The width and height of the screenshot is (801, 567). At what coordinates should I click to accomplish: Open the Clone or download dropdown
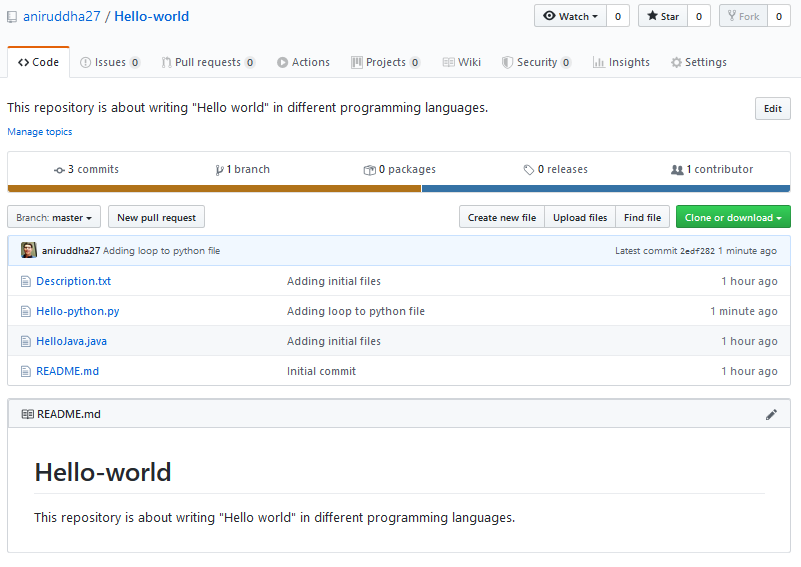(732, 217)
